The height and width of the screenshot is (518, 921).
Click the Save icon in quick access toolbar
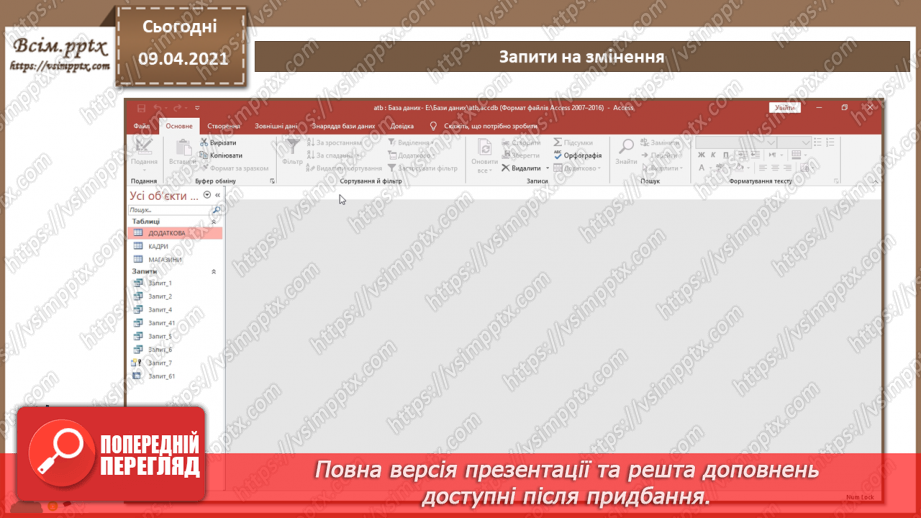(141, 108)
